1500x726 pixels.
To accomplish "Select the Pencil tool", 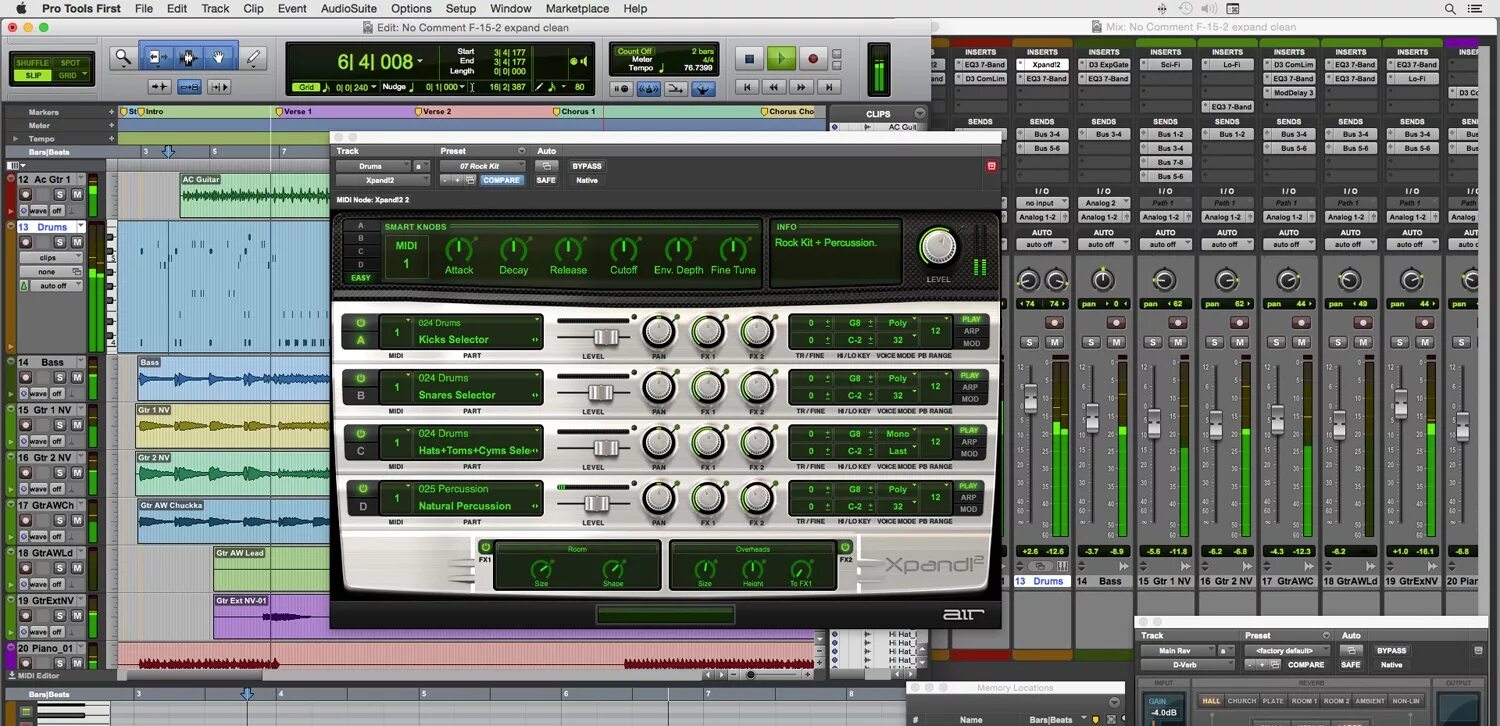I will click(253, 58).
